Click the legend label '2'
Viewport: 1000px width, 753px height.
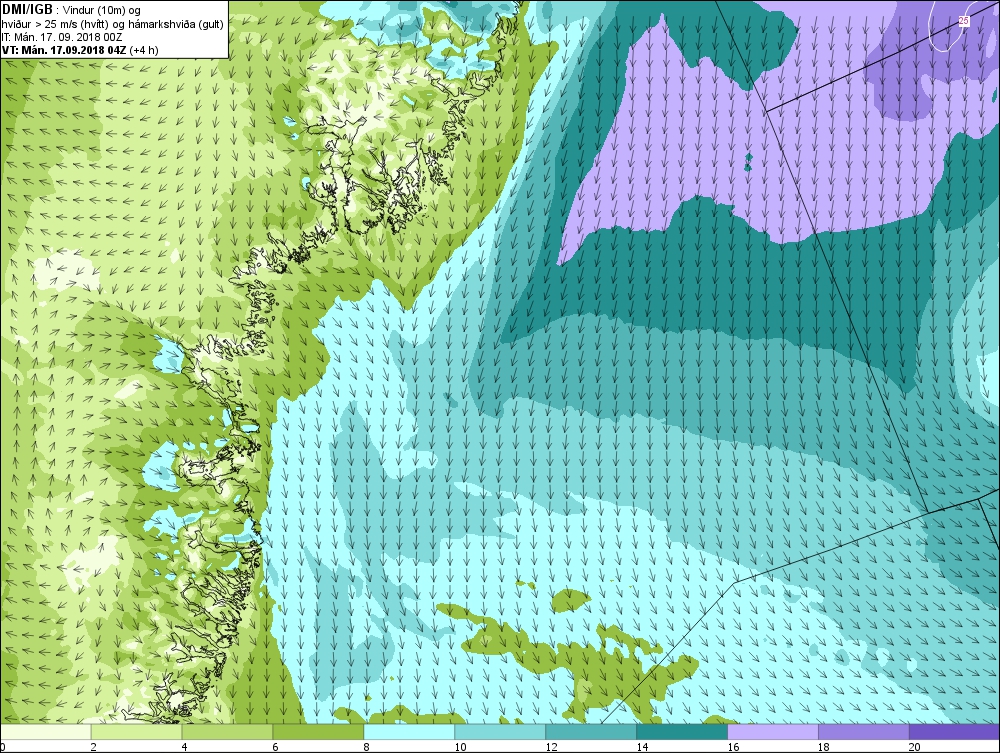94,747
